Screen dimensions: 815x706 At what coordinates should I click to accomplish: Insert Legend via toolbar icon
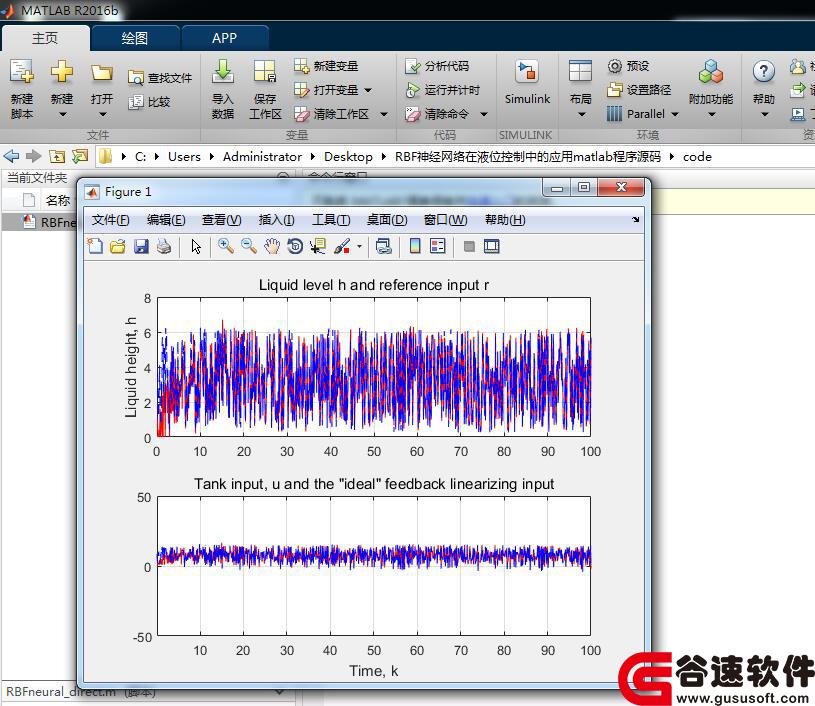(x=438, y=246)
